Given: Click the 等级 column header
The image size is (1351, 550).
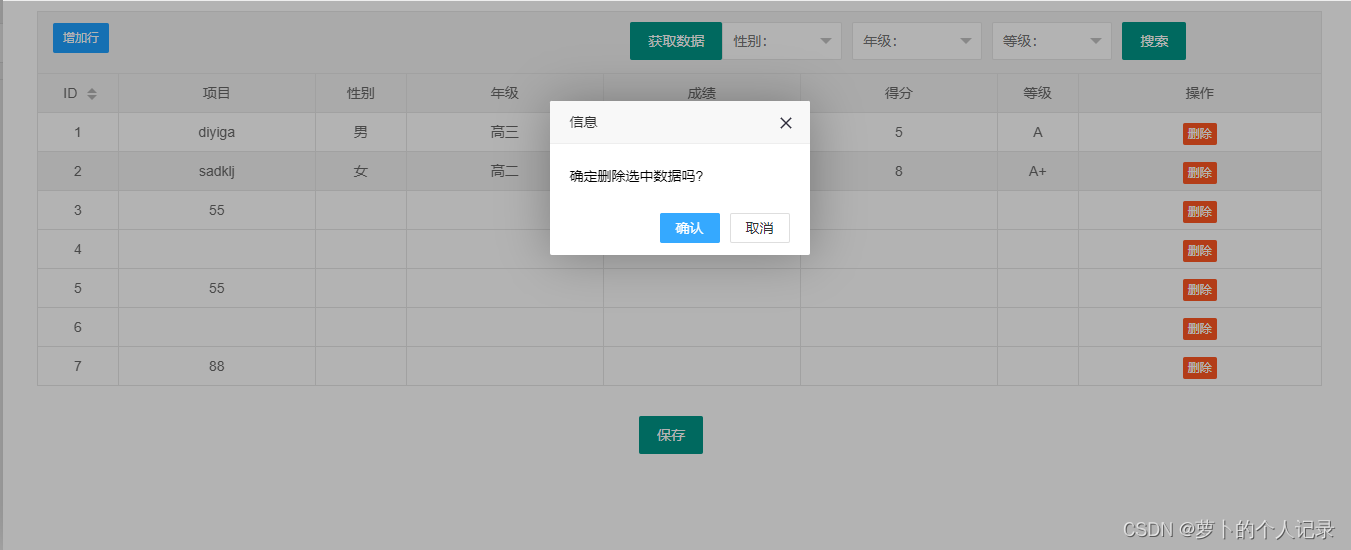Looking at the screenshot, I should (1038, 93).
